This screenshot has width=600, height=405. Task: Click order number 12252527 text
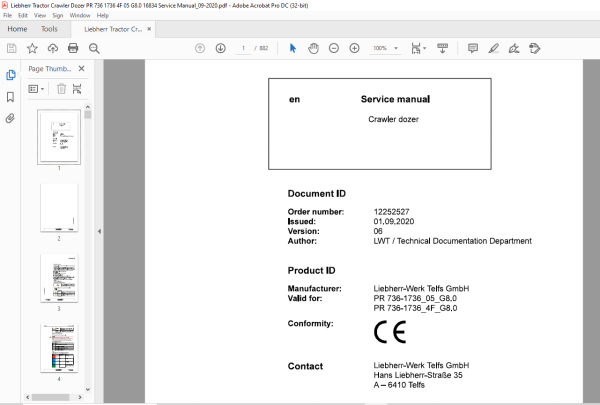[x=391, y=212]
